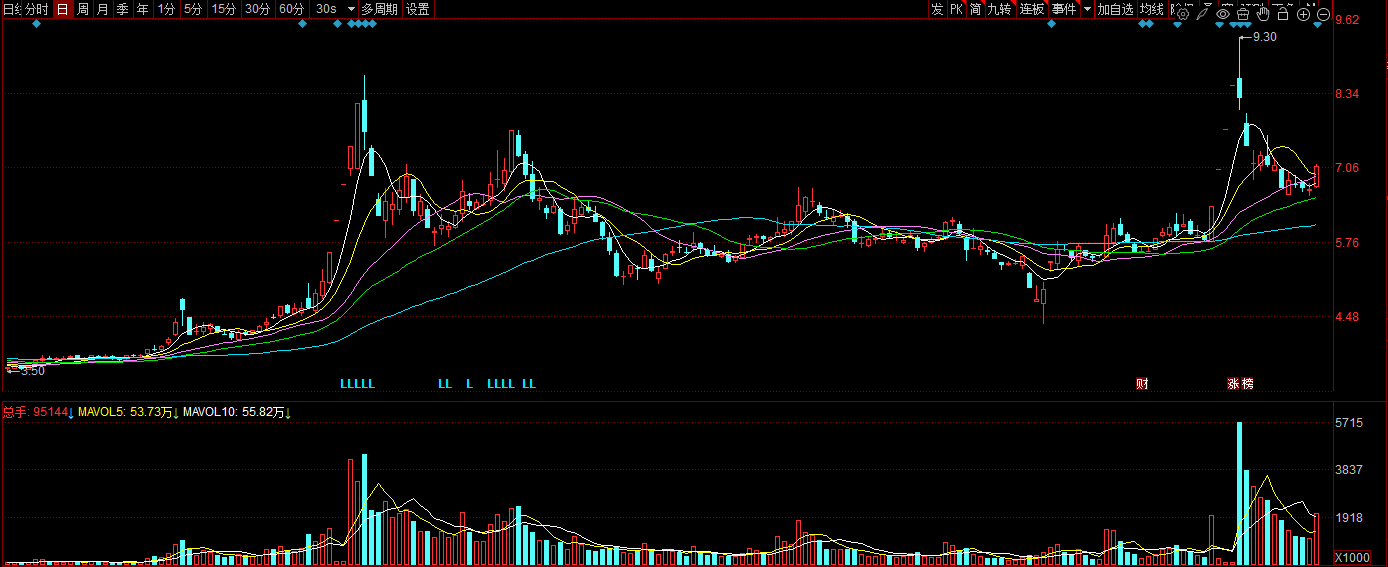Click the 5715 volume axis label

(1349, 424)
